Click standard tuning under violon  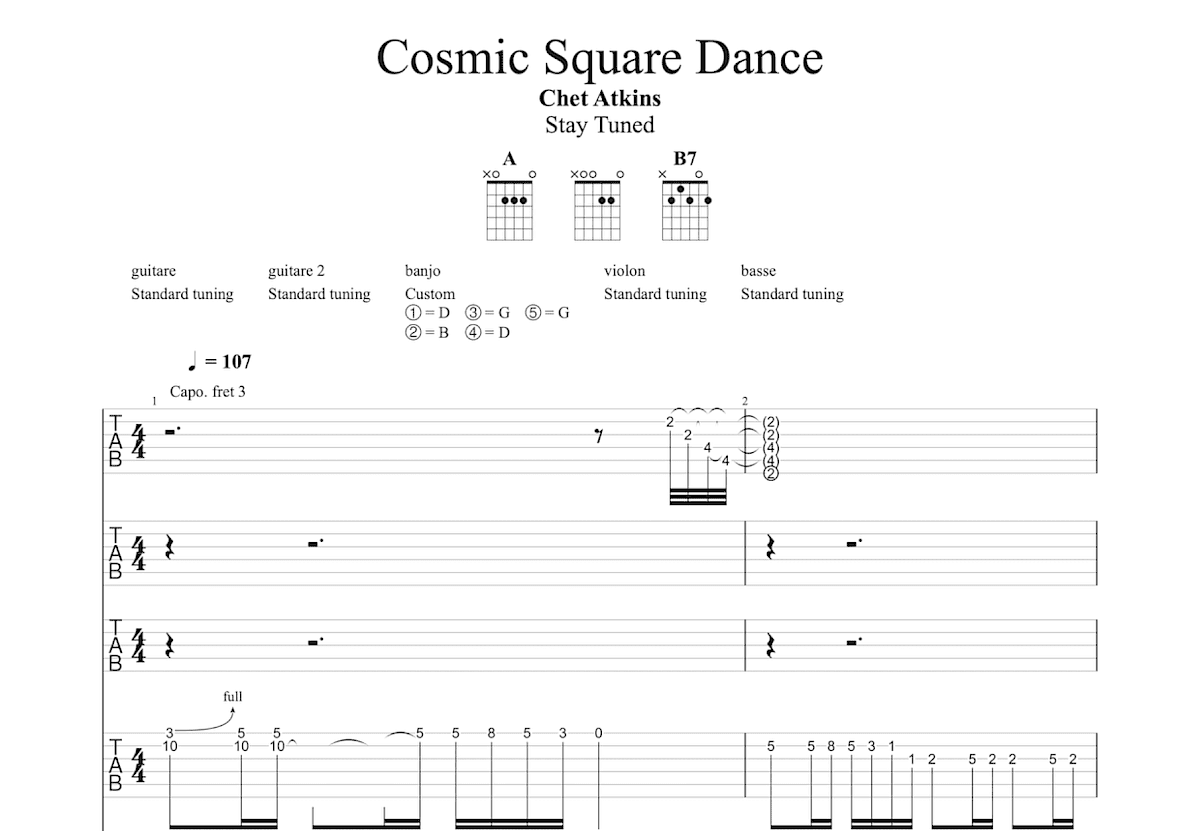click(x=655, y=294)
